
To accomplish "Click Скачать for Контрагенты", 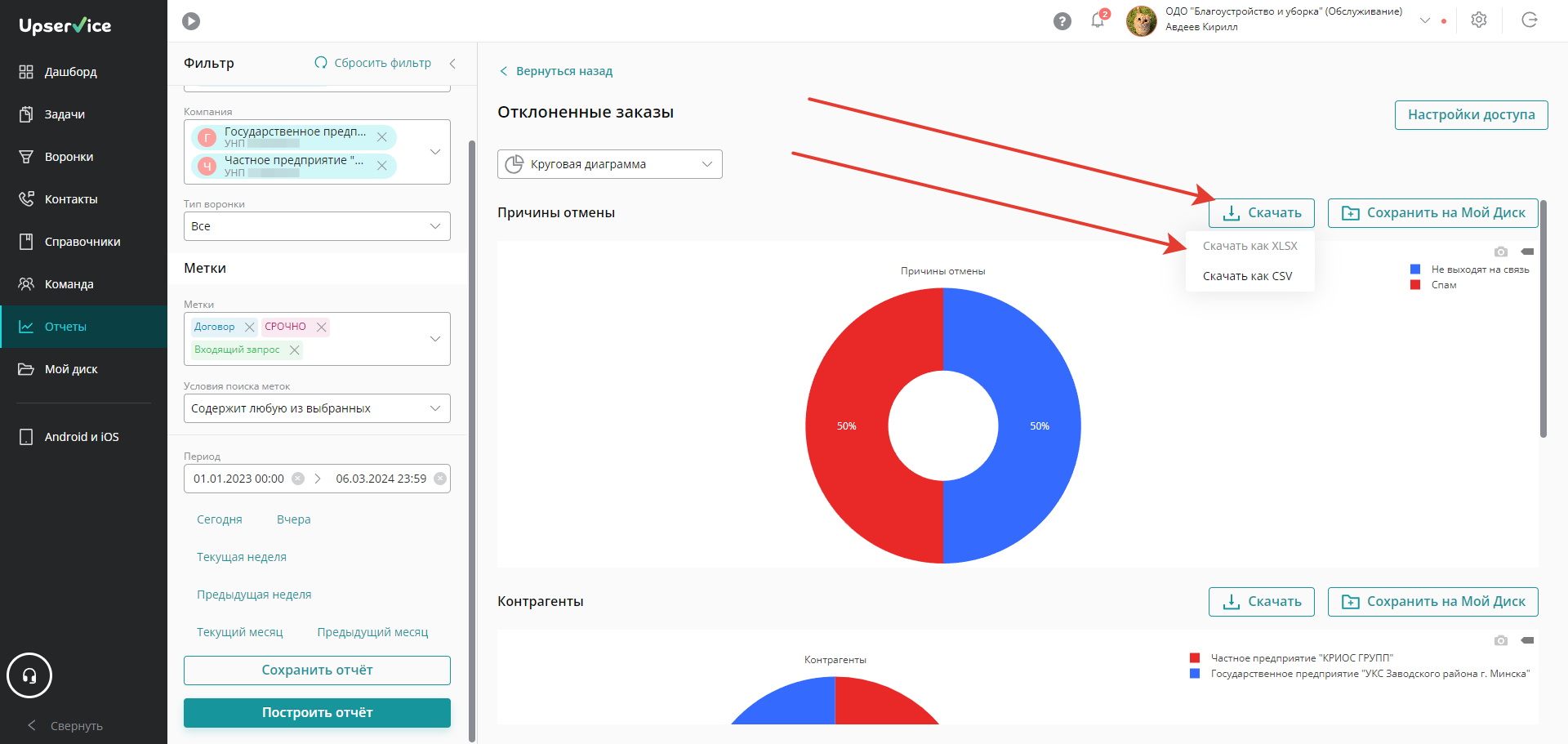I will pyautogui.click(x=1262, y=602).
